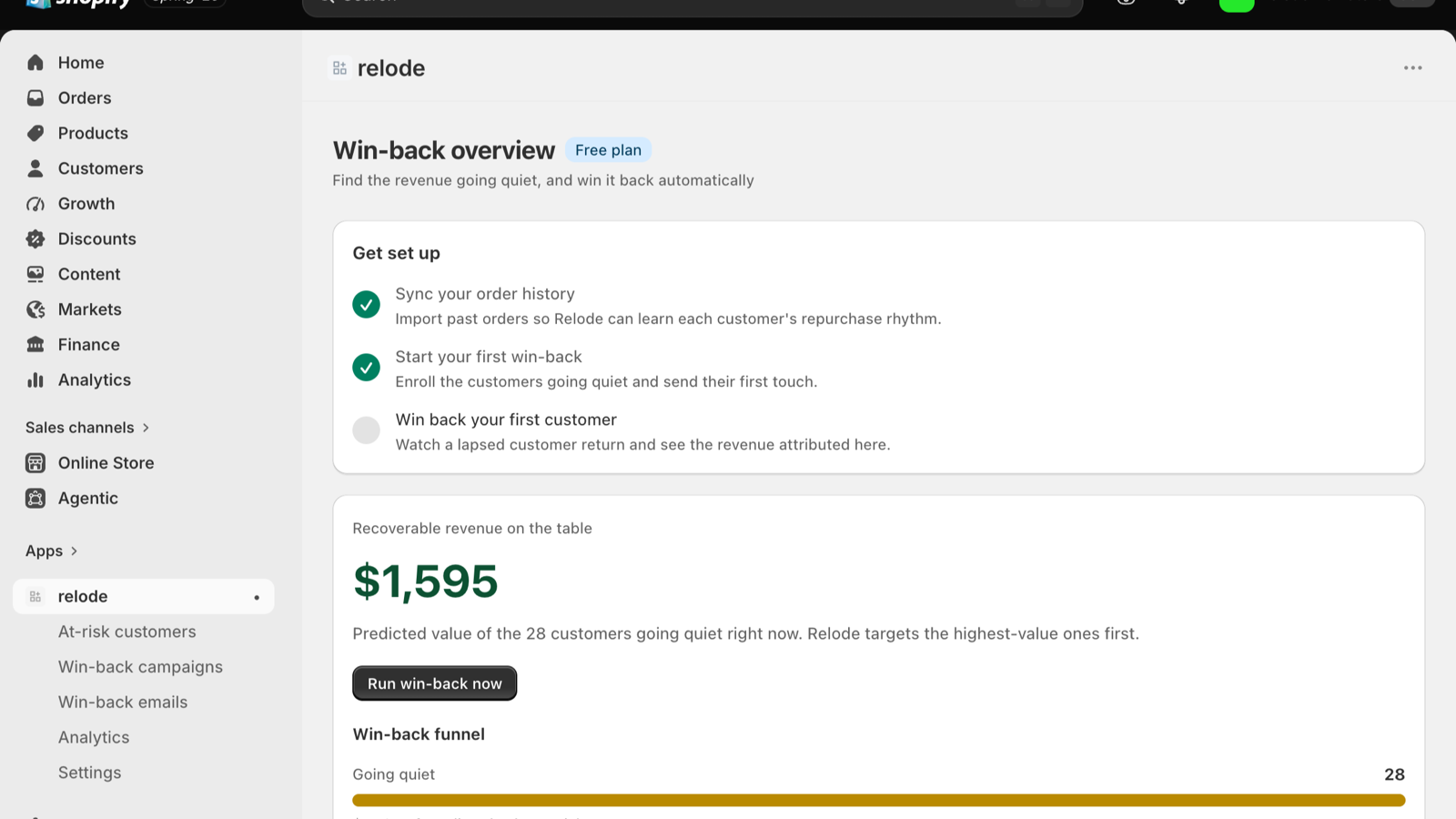The width and height of the screenshot is (1456, 819).
Task: Open Settings under the relode app
Action: tap(89, 773)
